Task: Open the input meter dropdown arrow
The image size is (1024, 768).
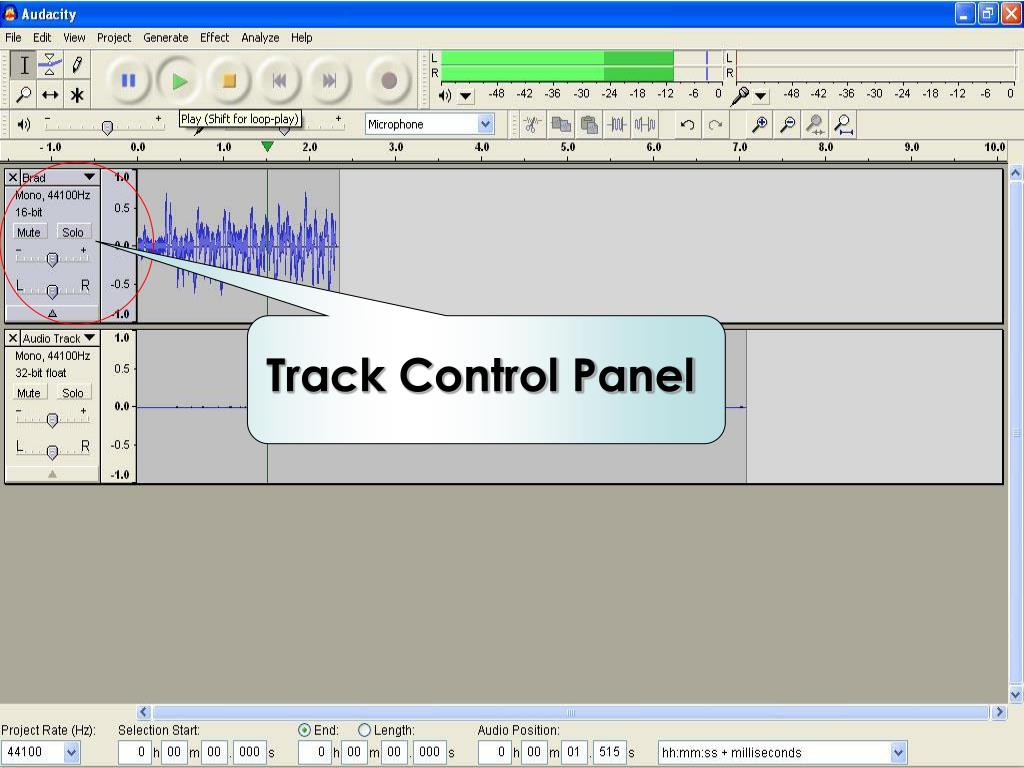Action: pos(760,96)
